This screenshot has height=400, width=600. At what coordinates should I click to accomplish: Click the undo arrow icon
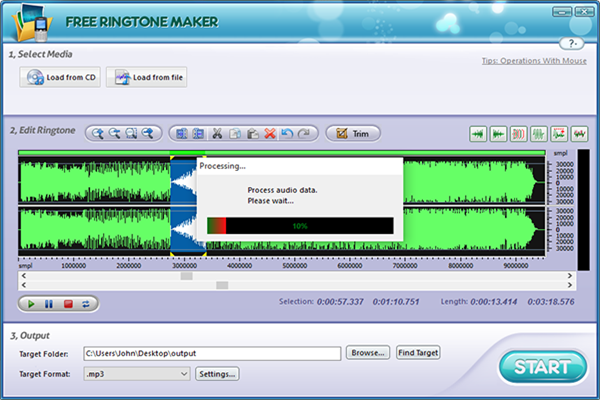click(x=287, y=133)
